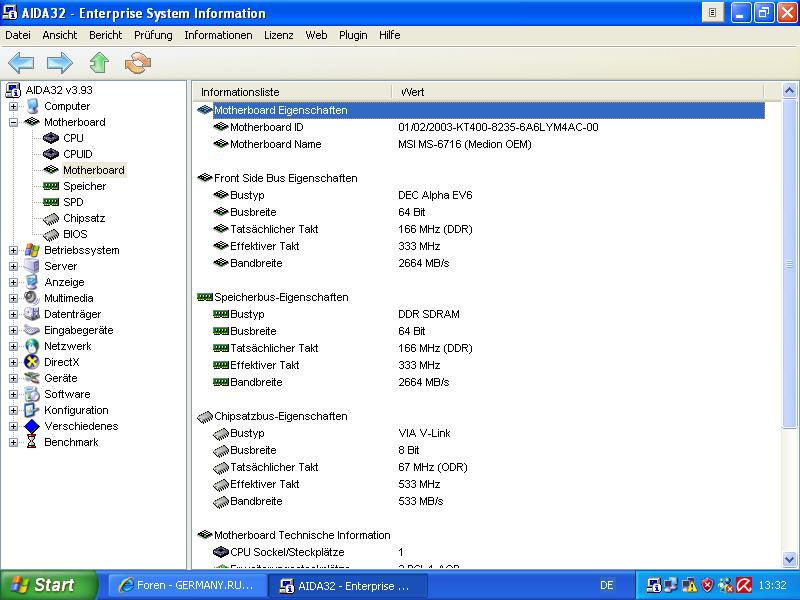Click the CPUID chip icon in tree
The image size is (800, 600).
coord(51,154)
